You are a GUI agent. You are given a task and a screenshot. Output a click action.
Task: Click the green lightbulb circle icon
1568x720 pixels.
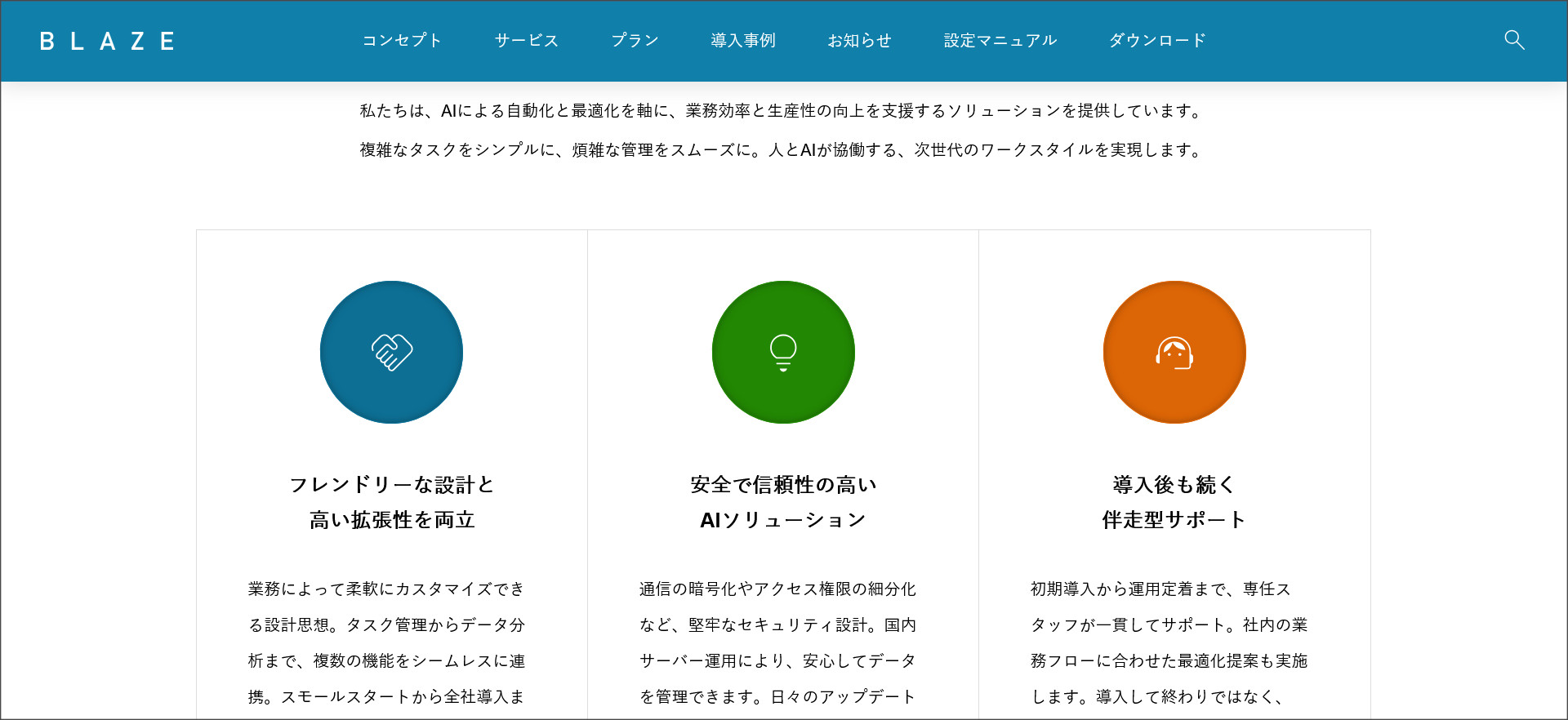(x=783, y=352)
